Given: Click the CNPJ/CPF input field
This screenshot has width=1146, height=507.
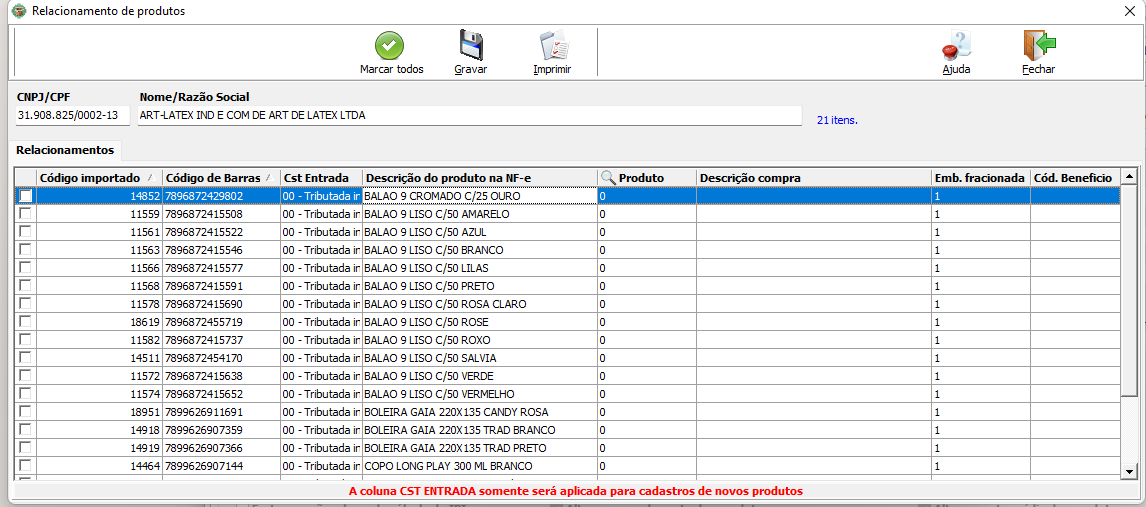Looking at the screenshot, I should [73, 115].
